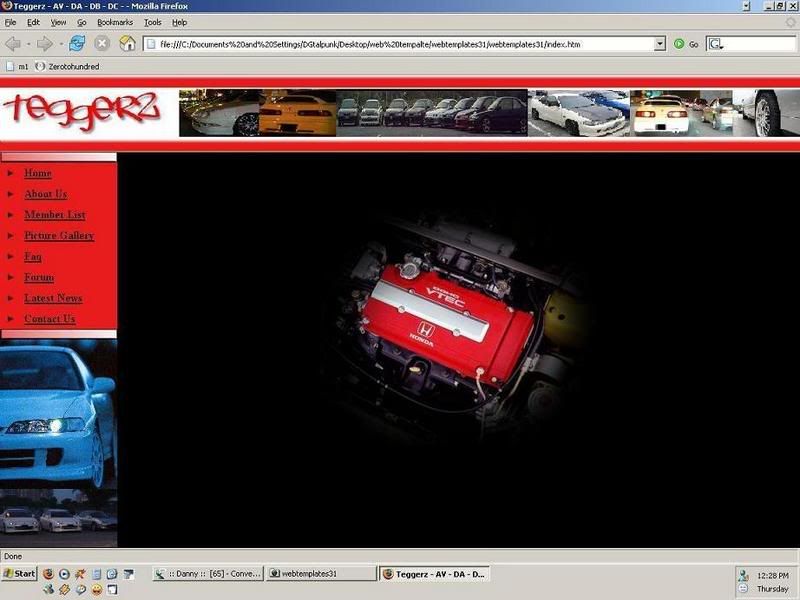Open the View menu
Image resolution: width=800 pixels, height=600 pixels.
pyautogui.click(x=58, y=22)
